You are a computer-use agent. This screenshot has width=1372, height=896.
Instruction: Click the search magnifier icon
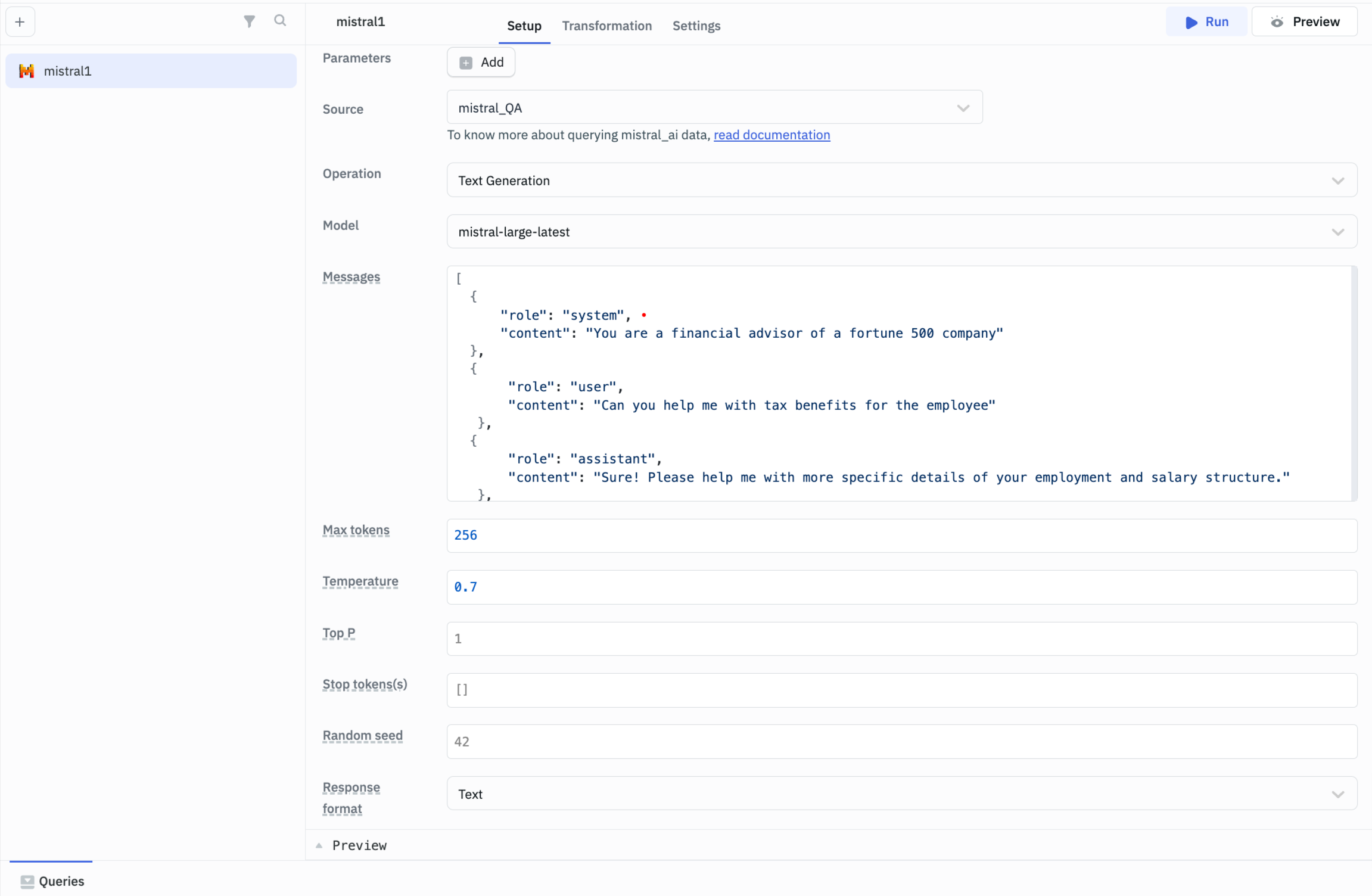tap(280, 21)
